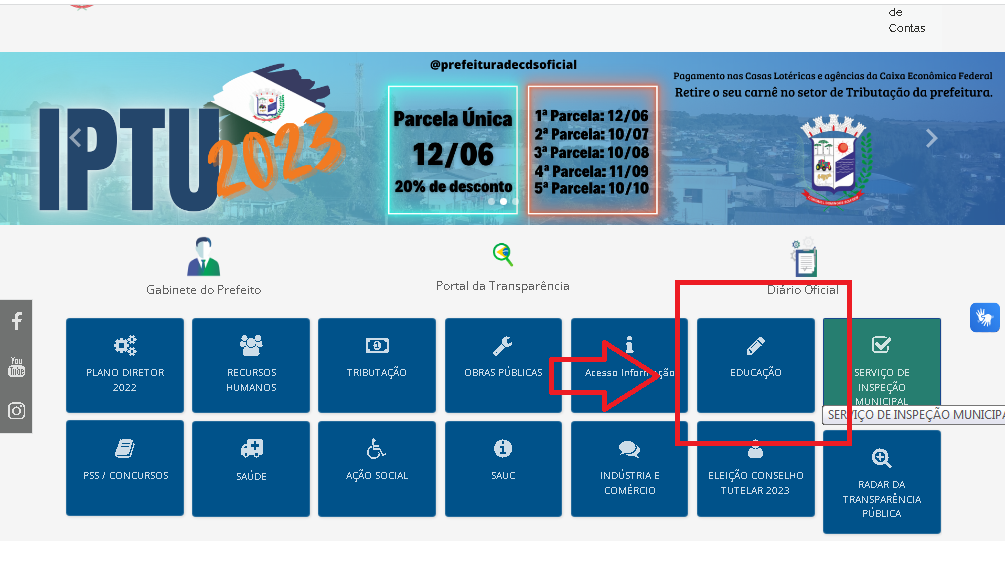Open the Facebook page from the social sidebar
This screenshot has width=1006, height=587.
click(x=16, y=321)
